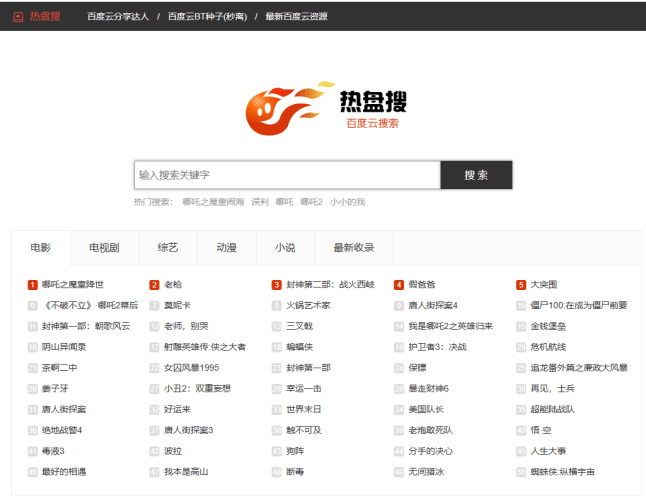Open movie entry 毒液3
646x500 pixels.
click(53, 451)
